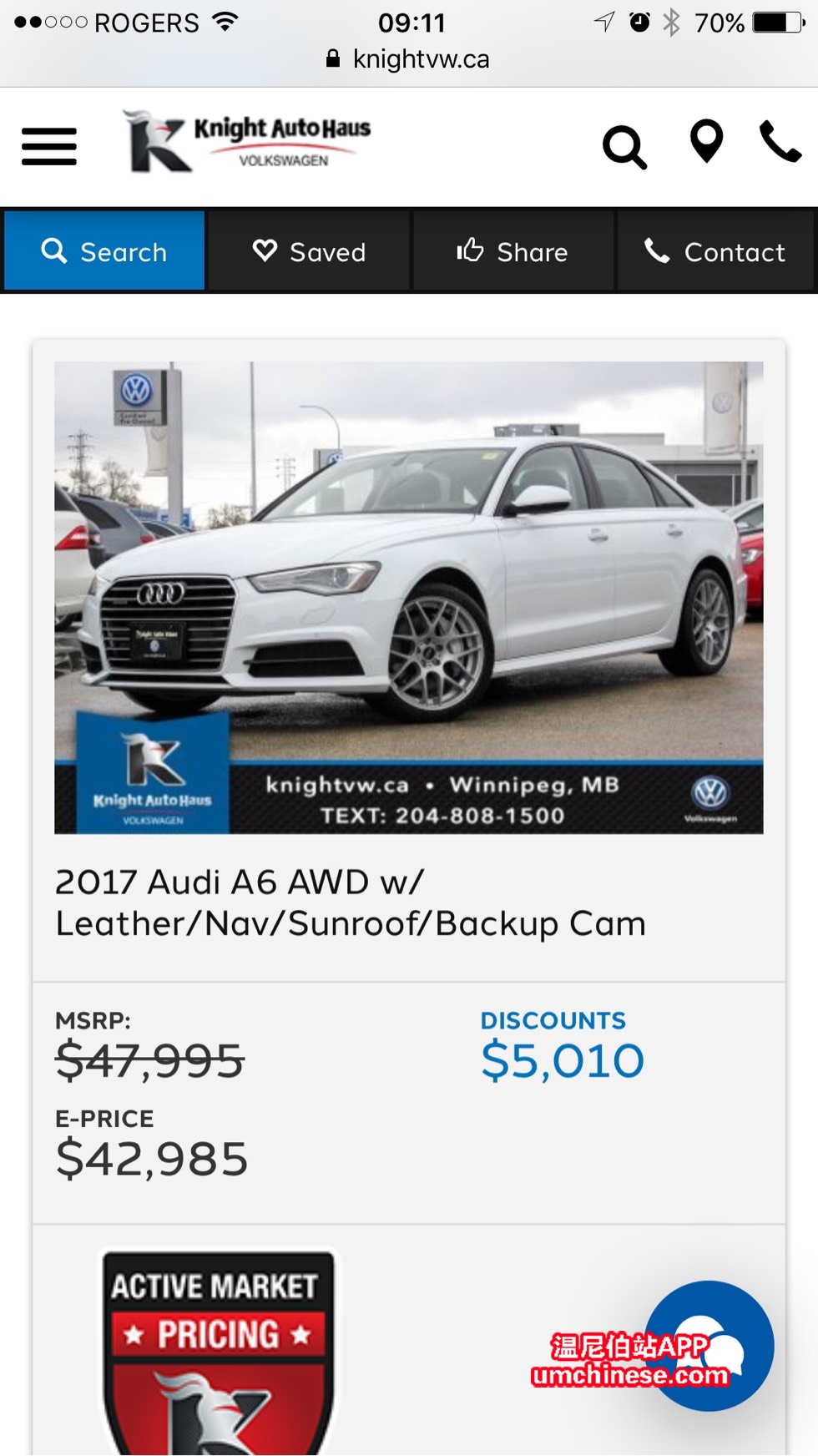
Task: Select the Search tab
Action: coord(104,250)
